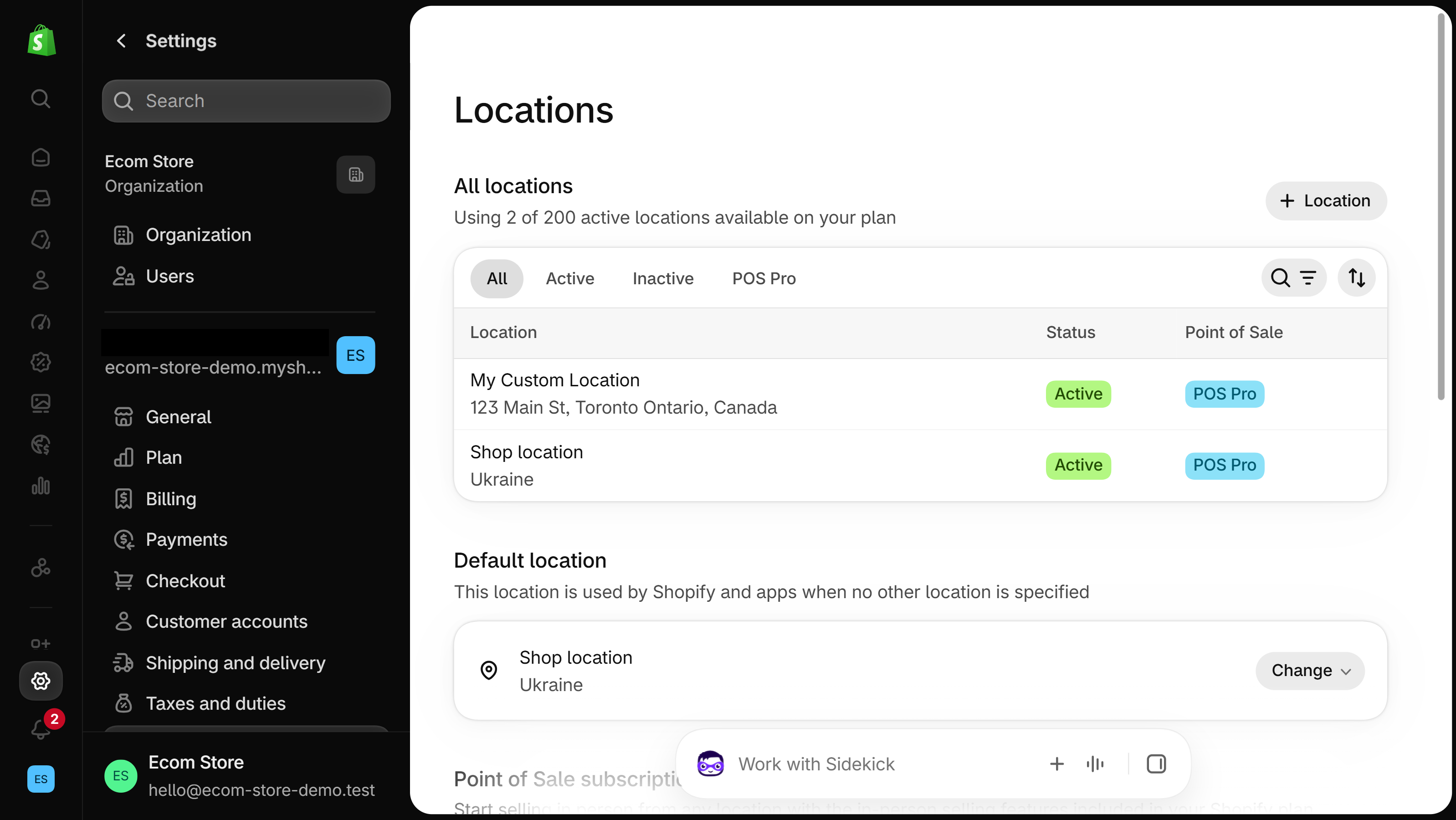
Task: Toggle Sidekick side panel icon
Action: (x=1156, y=764)
